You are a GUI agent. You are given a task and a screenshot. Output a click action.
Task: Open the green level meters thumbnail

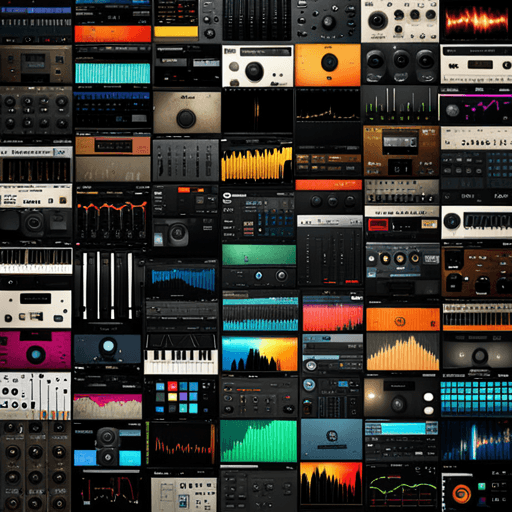coord(400,104)
